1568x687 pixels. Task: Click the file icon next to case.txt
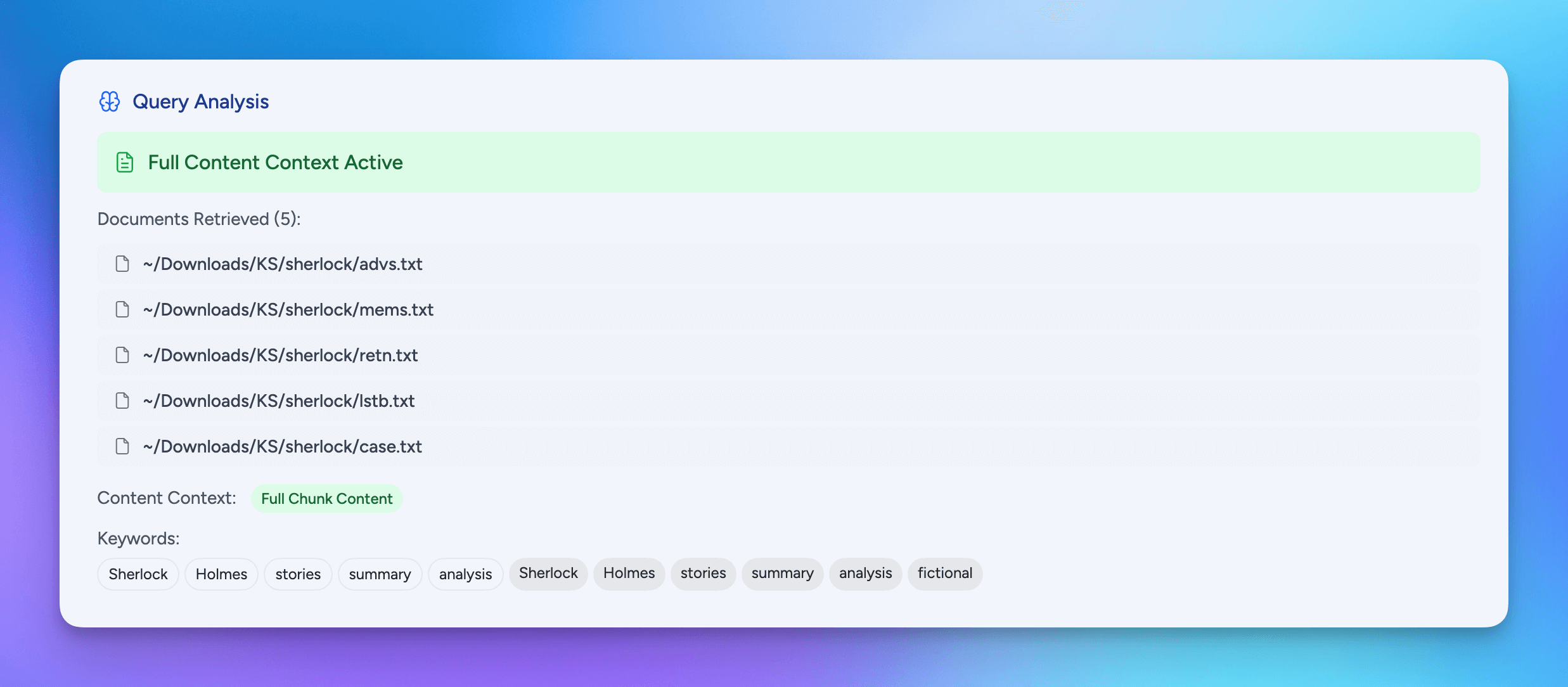pos(122,447)
